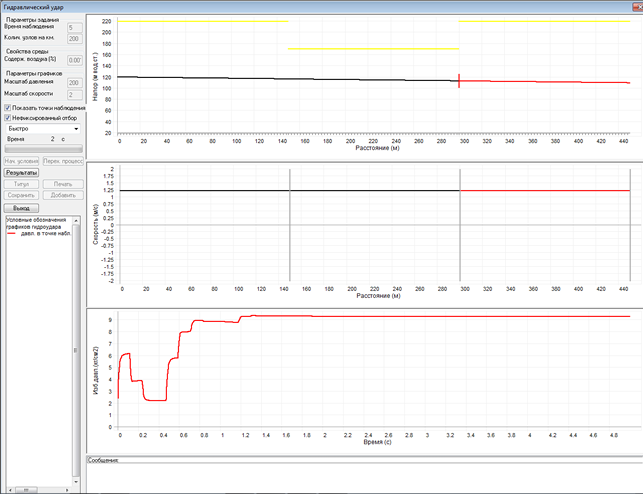Focus the 'Масштаб давления' input field
643x494 pixels.
[73, 83]
